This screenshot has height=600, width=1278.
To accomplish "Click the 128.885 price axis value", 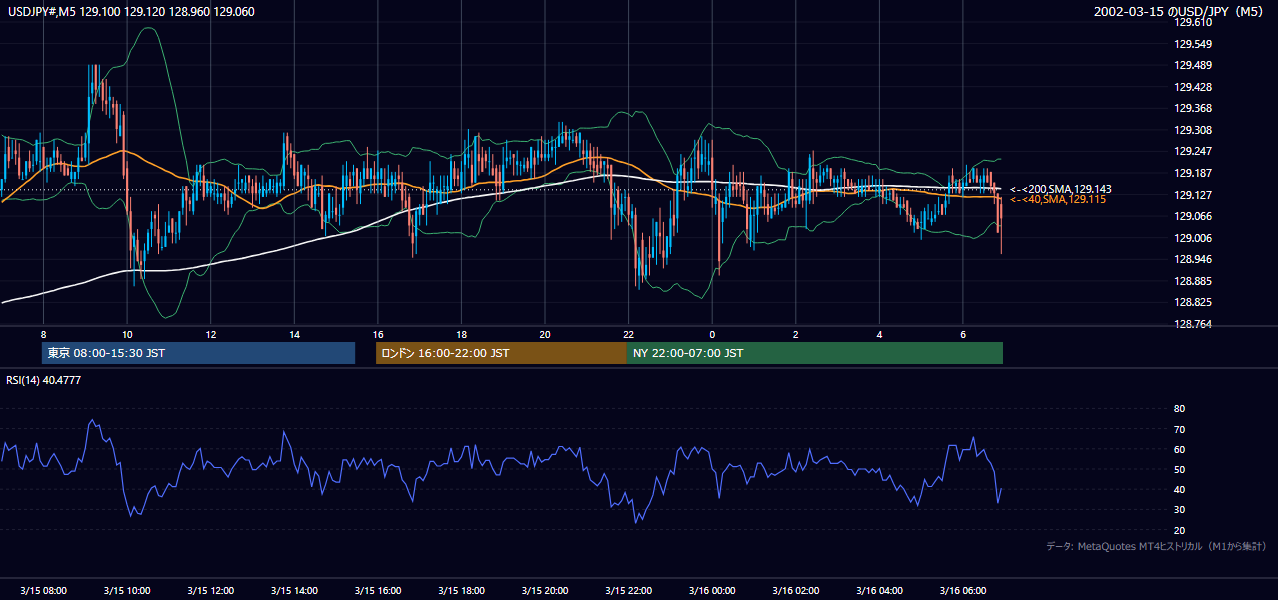I will click(1193, 281).
